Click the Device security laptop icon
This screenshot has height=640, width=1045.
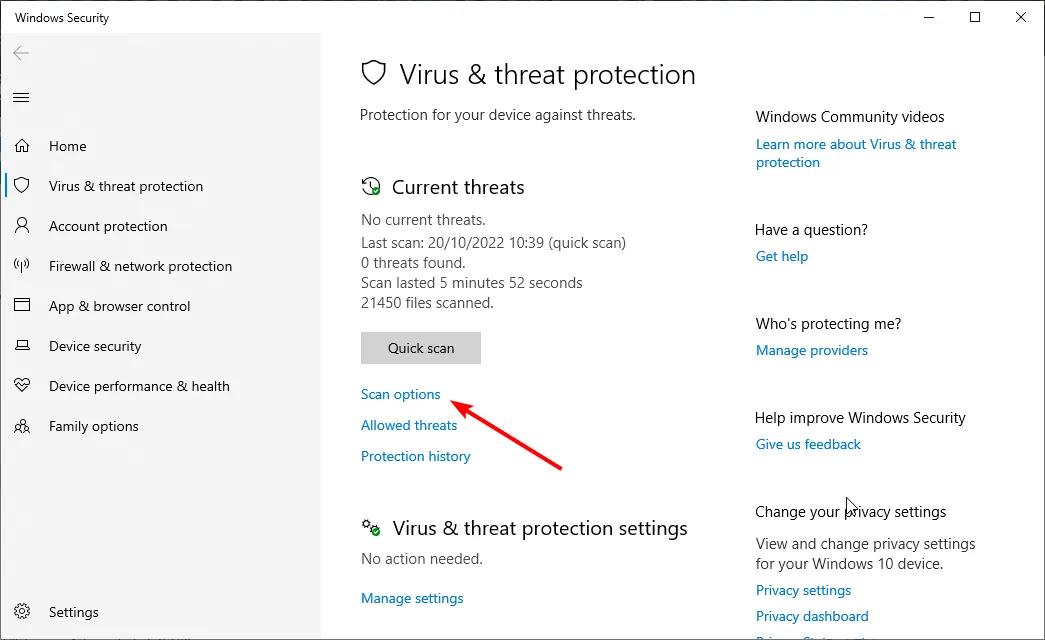click(x=22, y=345)
